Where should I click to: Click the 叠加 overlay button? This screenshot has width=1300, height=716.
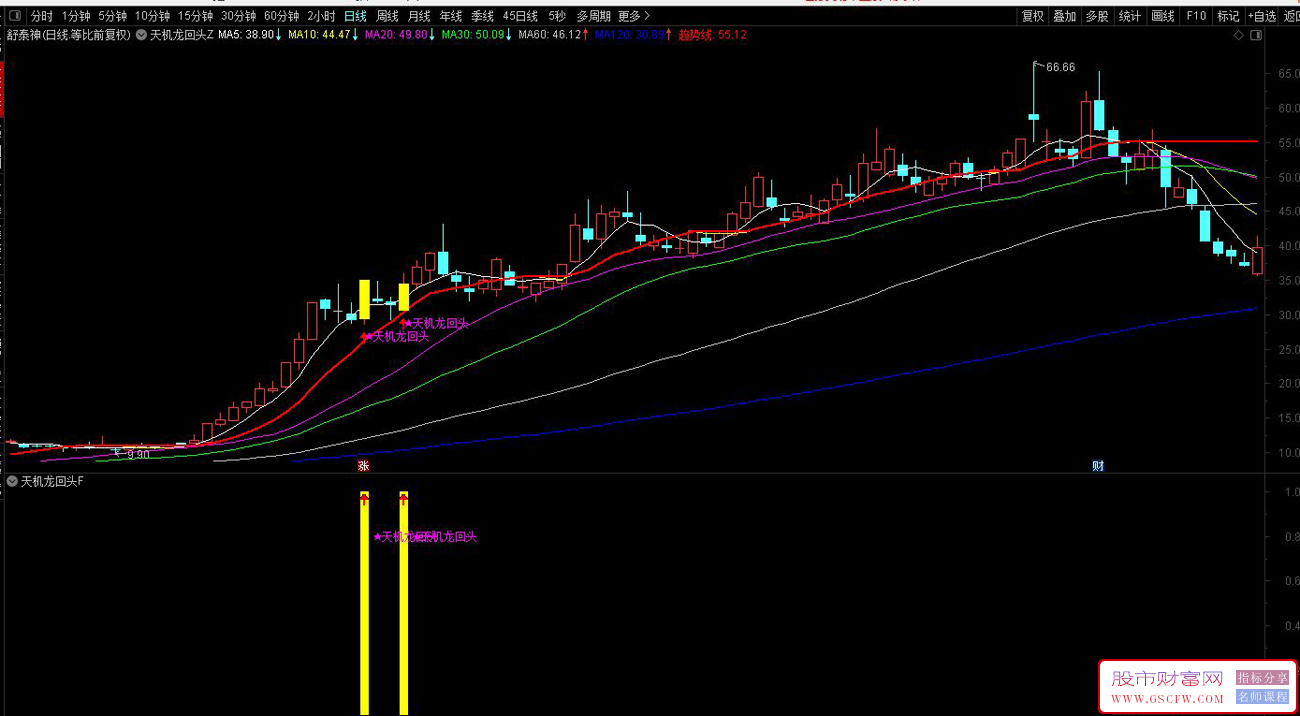pyautogui.click(x=1065, y=16)
